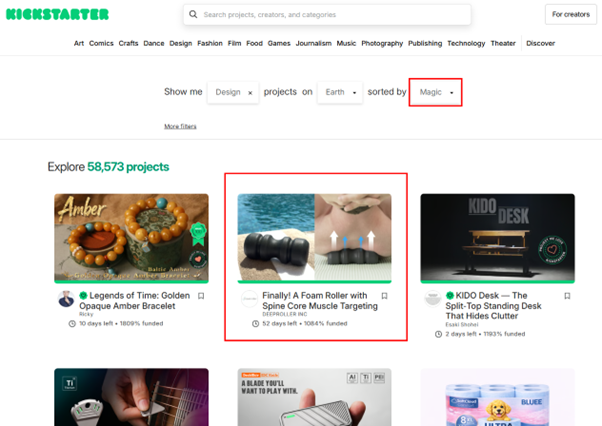
Task: Click the creator name DEEPROLLER INC
Action: (x=284, y=314)
